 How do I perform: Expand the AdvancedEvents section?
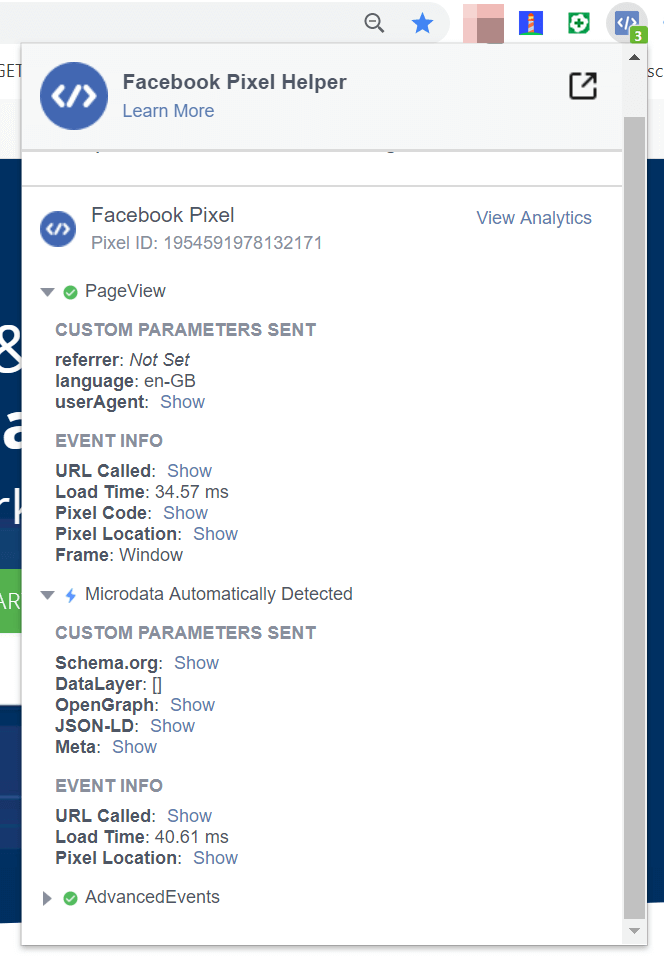(47, 898)
